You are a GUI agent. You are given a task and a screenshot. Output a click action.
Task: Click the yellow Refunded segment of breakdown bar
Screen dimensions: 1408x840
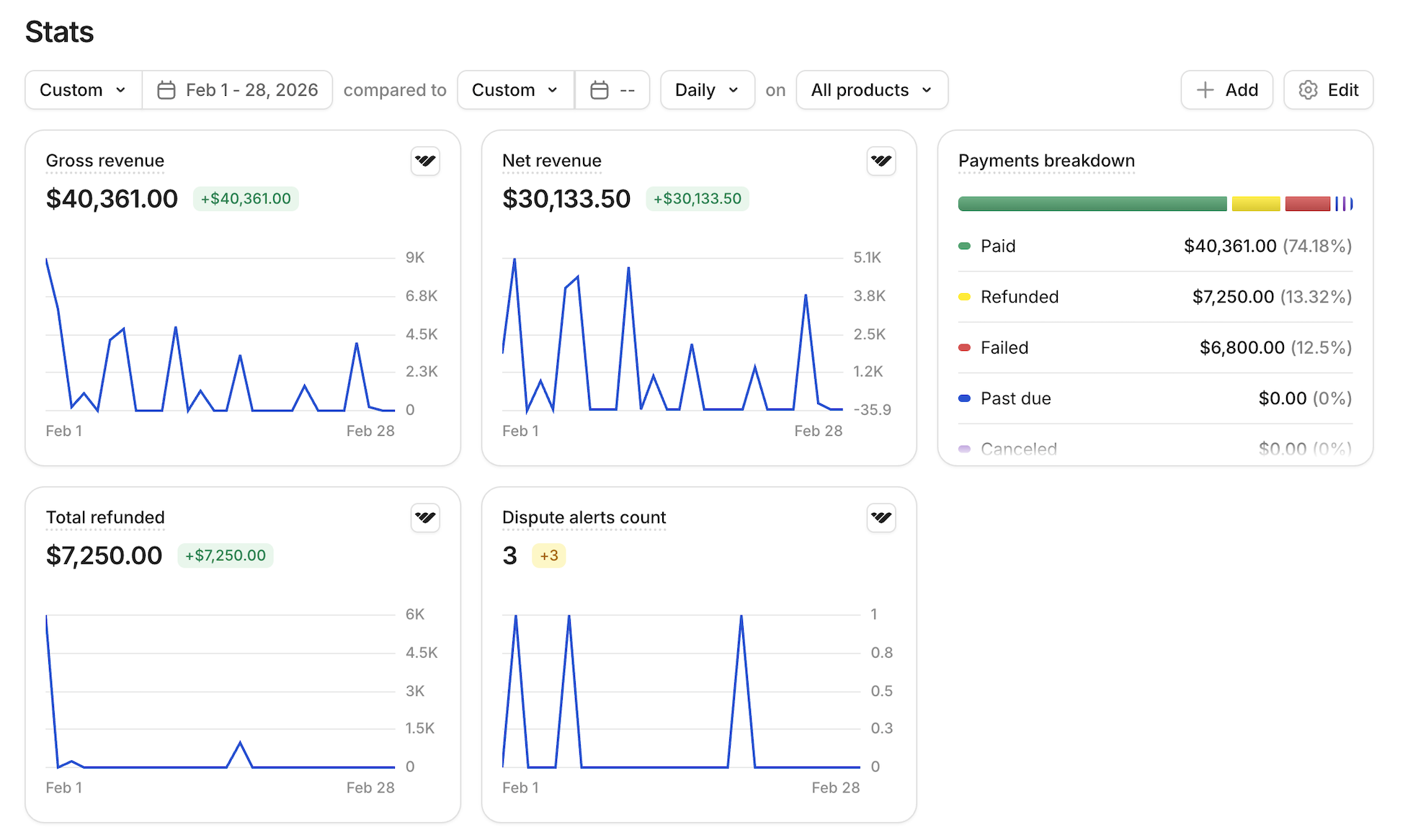(x=1256, y=204)
